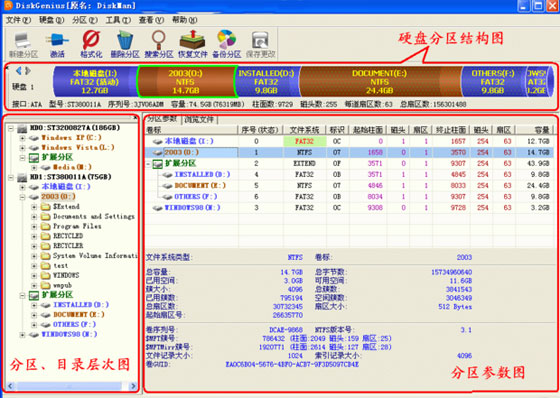Click the 保存更改 (save changes) toolbar icon
This screenshot has width=560, height=398.
(260, 44)
